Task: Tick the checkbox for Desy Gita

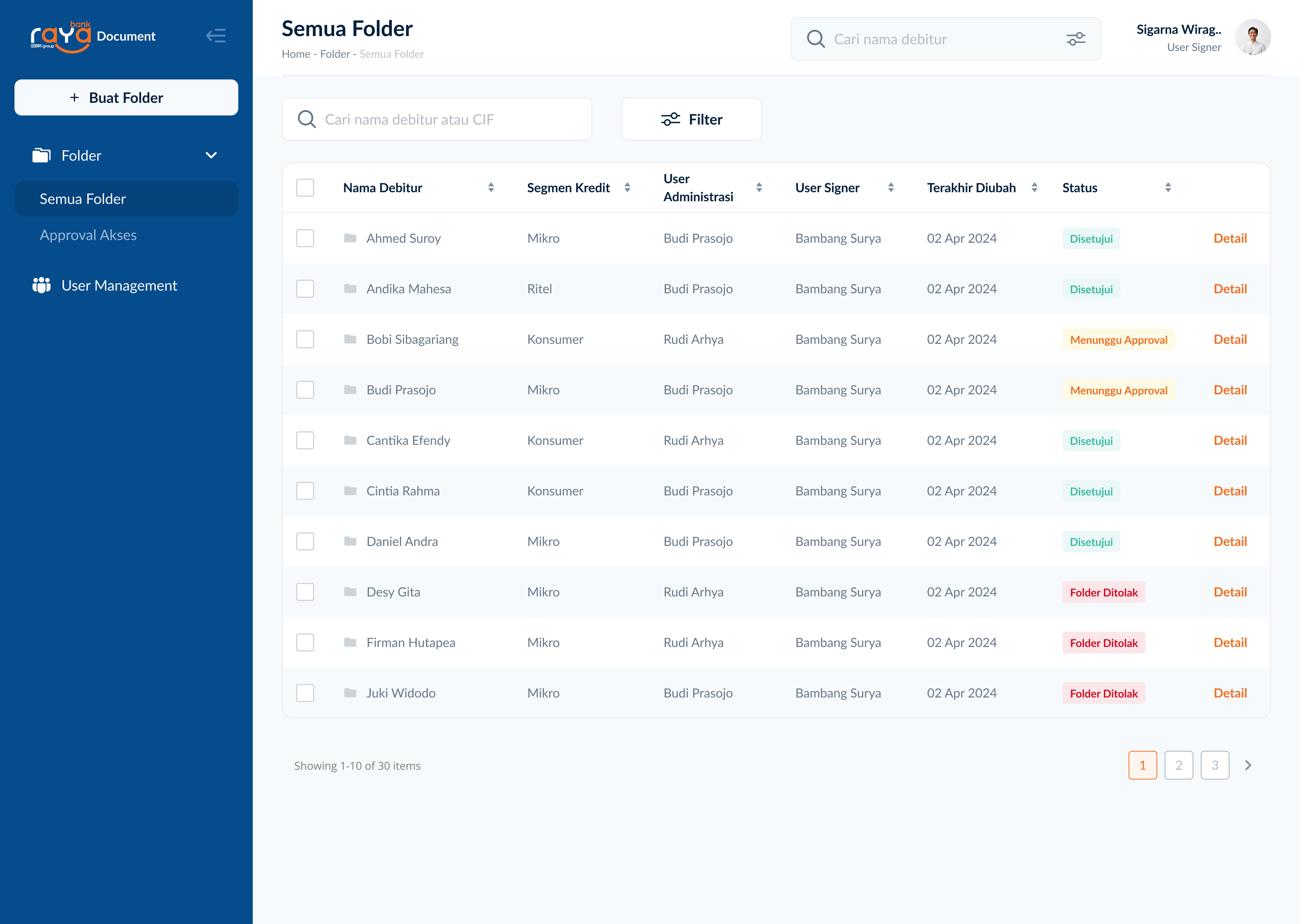Action: 305,592
